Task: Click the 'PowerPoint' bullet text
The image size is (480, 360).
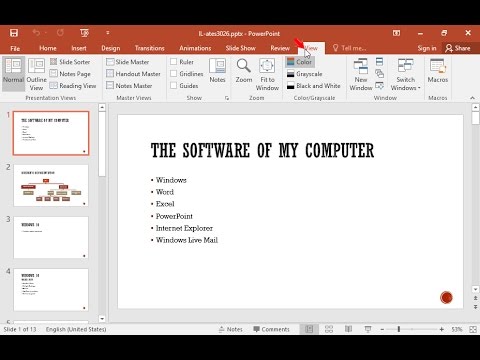Action: point(174,216)
